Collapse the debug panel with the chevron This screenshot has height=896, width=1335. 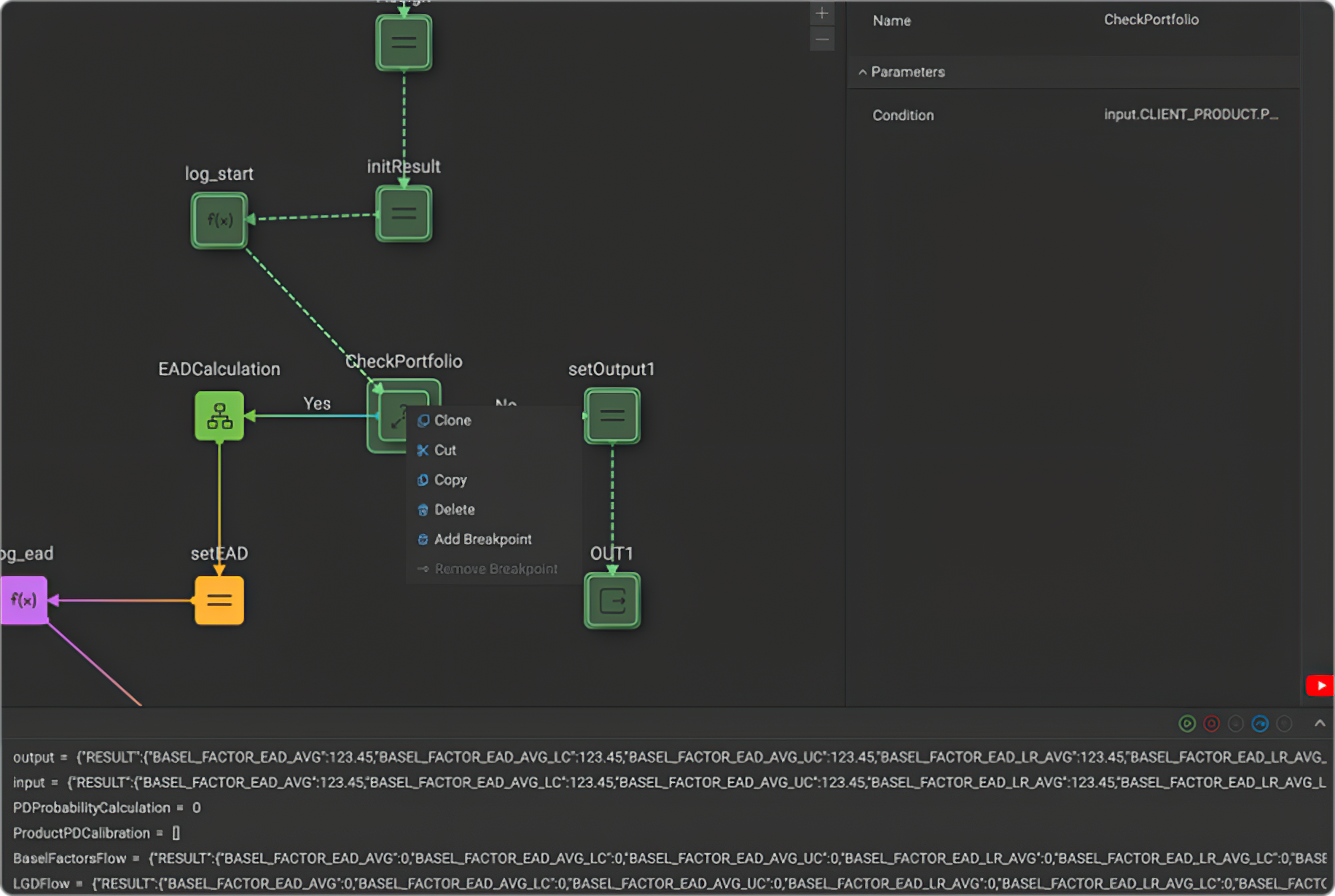point(1320,723)
